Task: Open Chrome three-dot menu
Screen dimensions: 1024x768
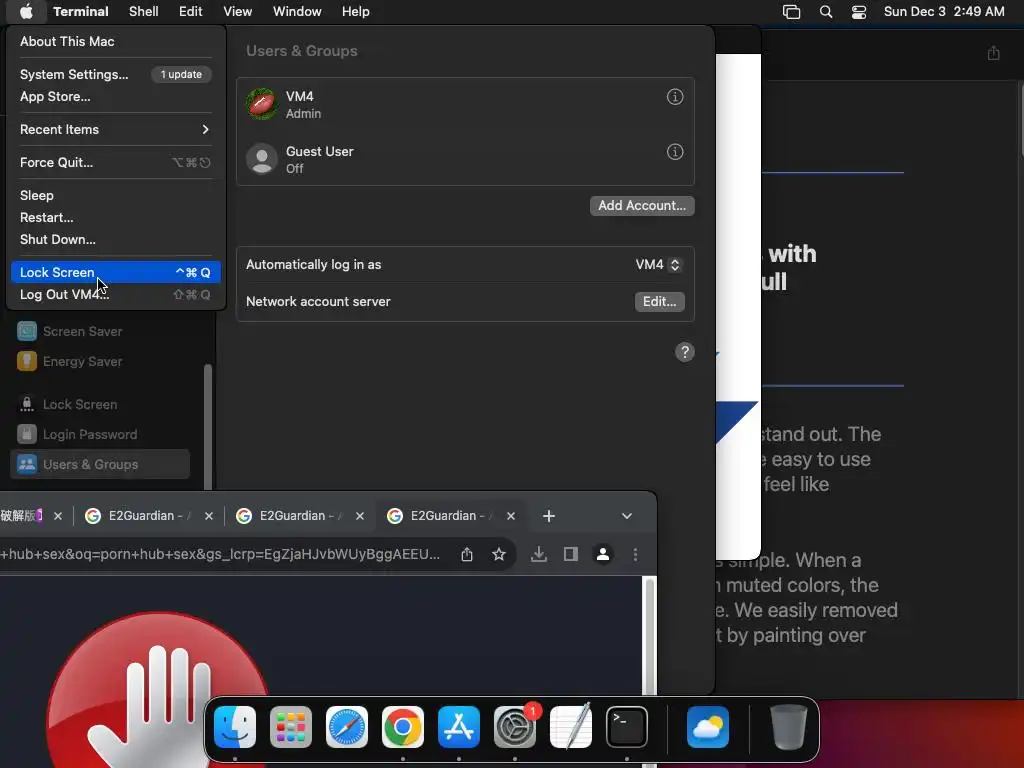Action: click(x=635, y=554)
